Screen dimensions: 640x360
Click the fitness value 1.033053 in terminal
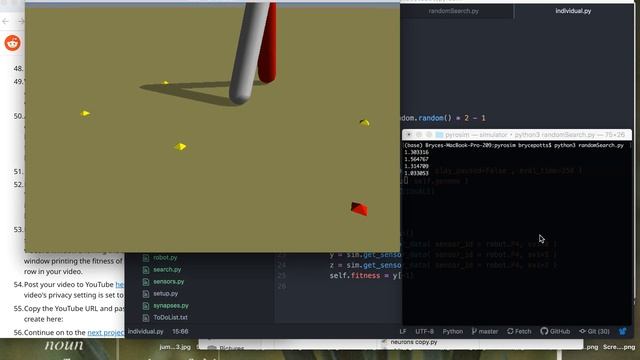[x=416, y=173]
